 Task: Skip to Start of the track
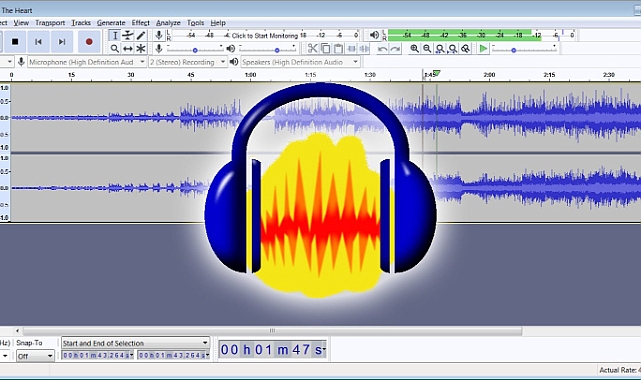coord(38,42)
